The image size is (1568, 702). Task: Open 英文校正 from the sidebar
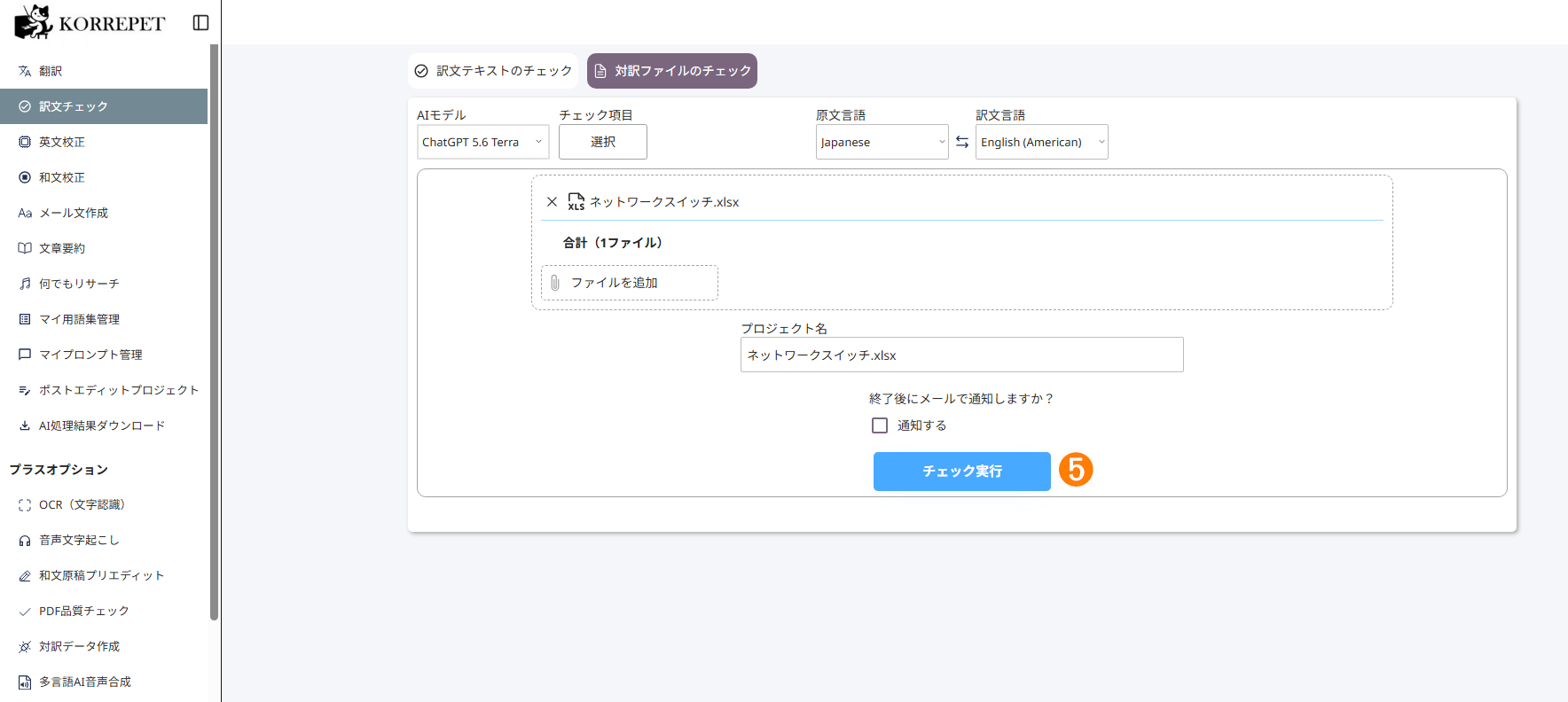coord(104,142)
